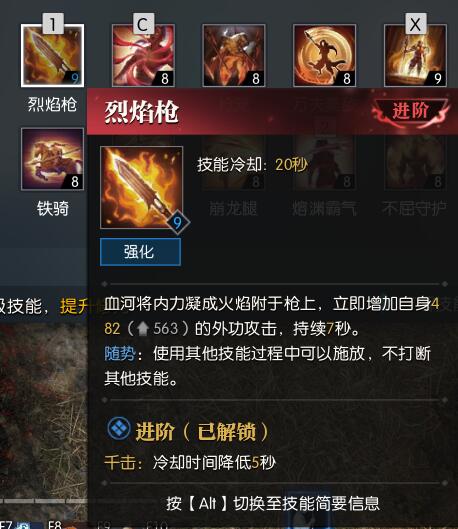Click the blue diamond 进阶 advancement icon
The height and width of the screenshot is (529, 458).
(x=119, y=428)
